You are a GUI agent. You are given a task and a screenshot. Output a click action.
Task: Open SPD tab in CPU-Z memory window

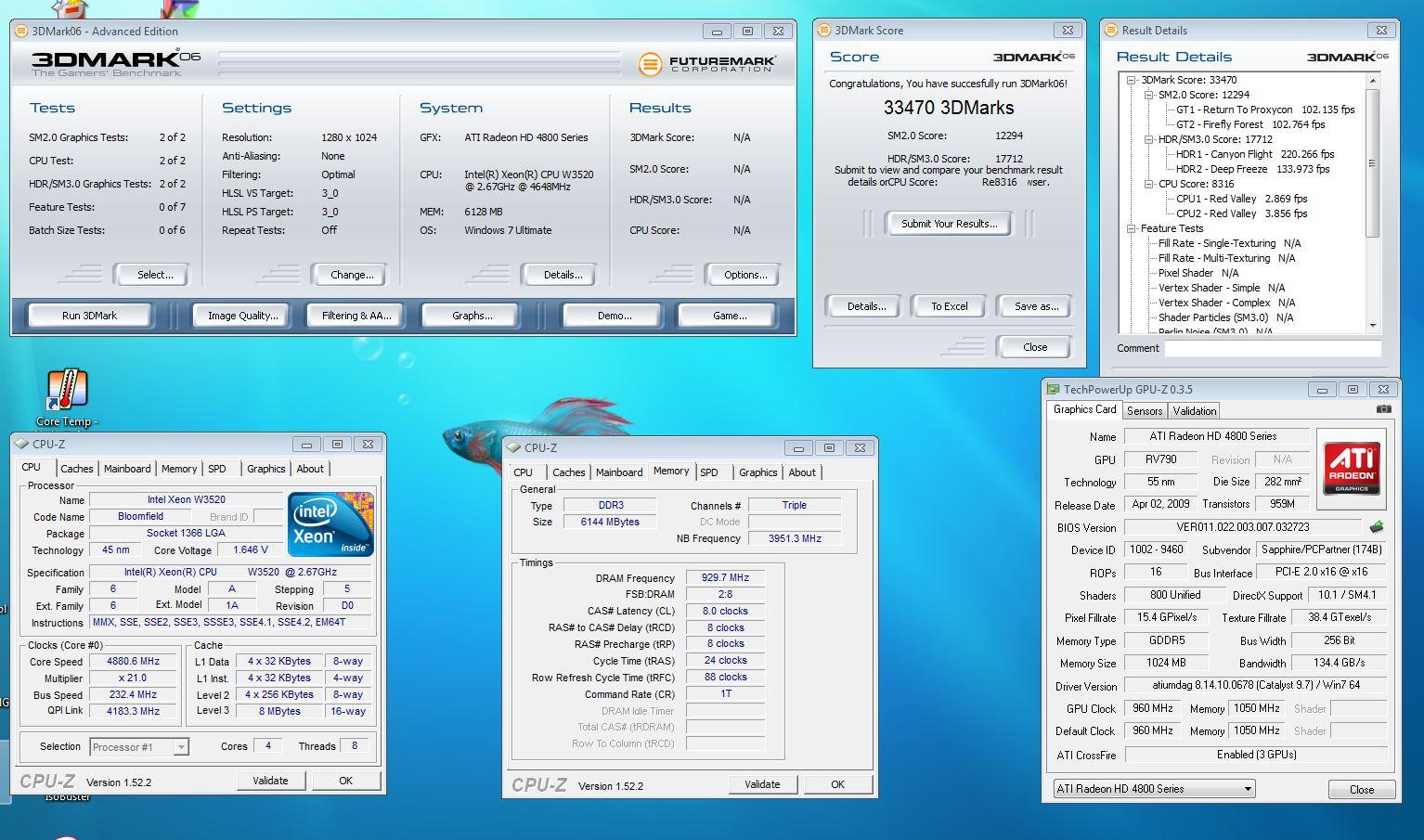708,472
